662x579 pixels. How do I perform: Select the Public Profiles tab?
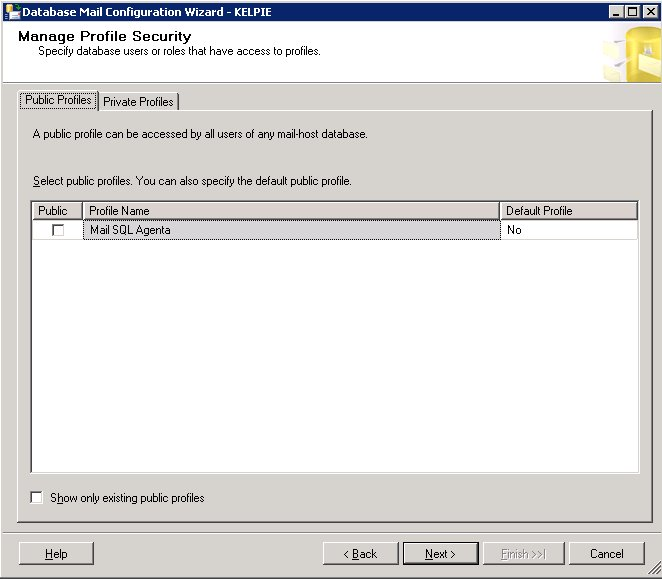point(58,100)
